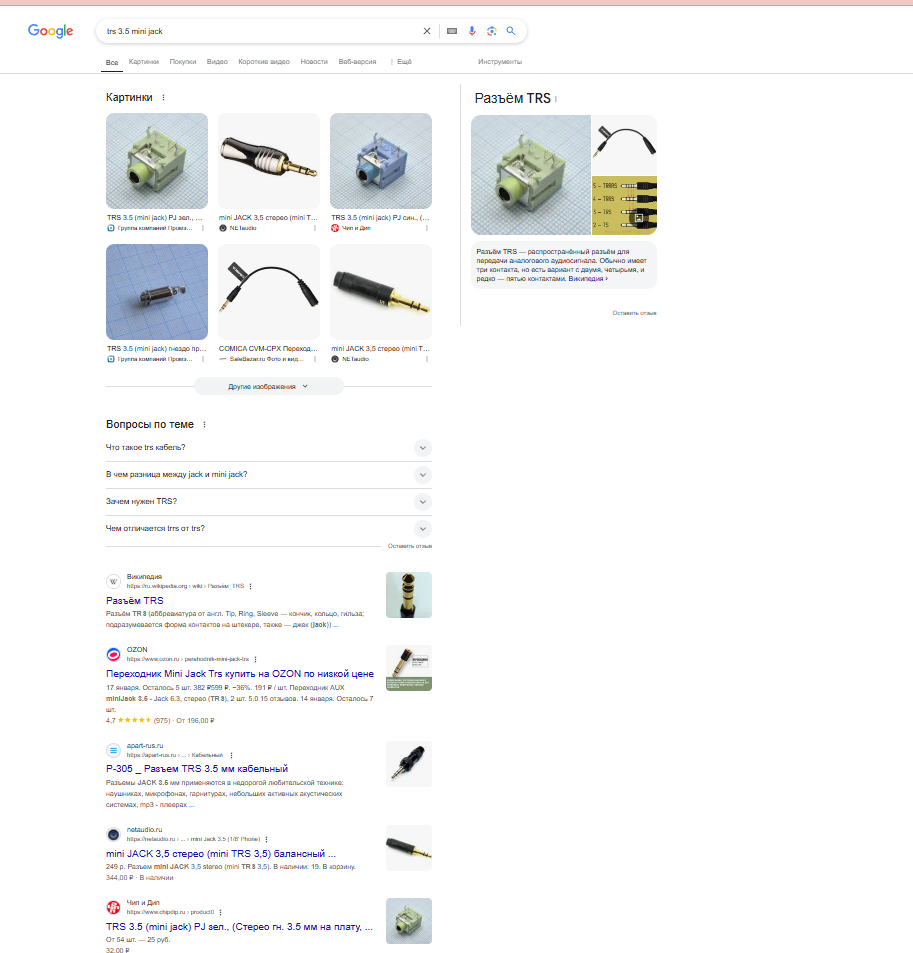Search by image with Lens icon

[491, 31]
